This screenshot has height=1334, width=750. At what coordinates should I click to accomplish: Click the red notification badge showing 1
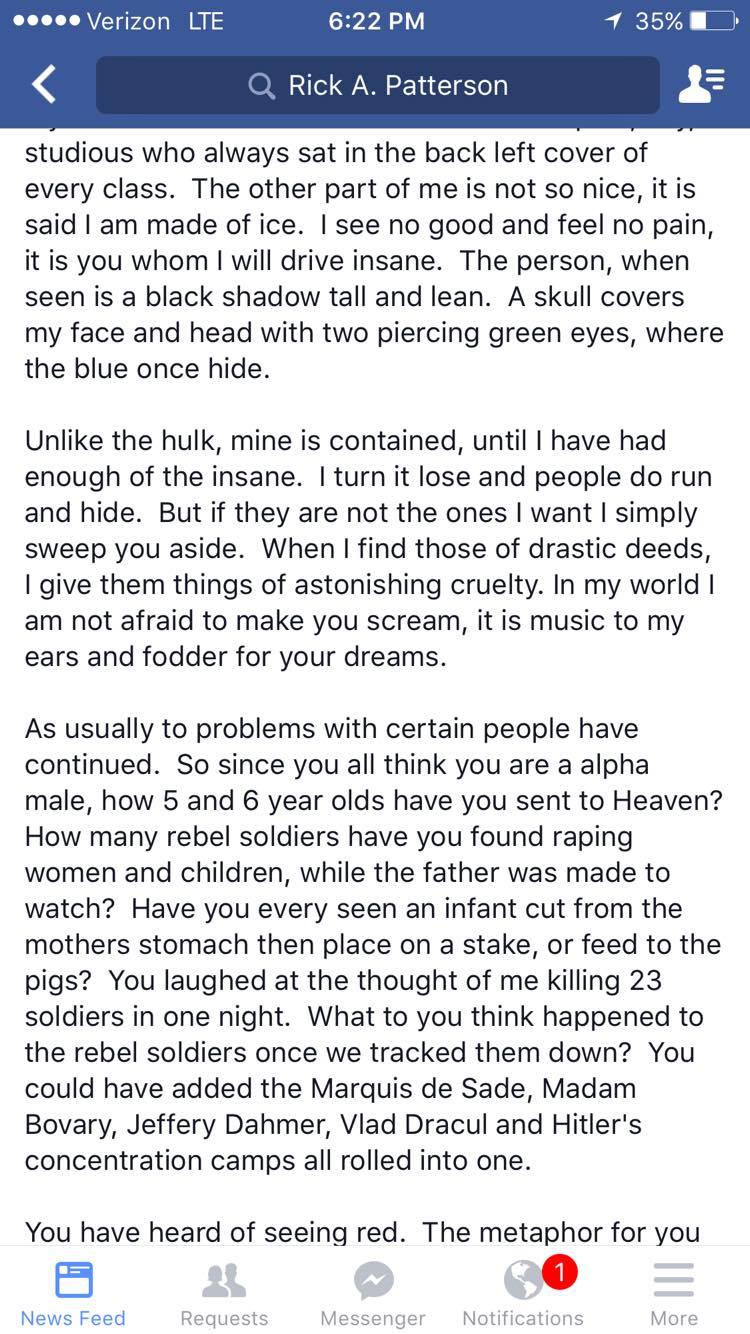click(560, 1272)
